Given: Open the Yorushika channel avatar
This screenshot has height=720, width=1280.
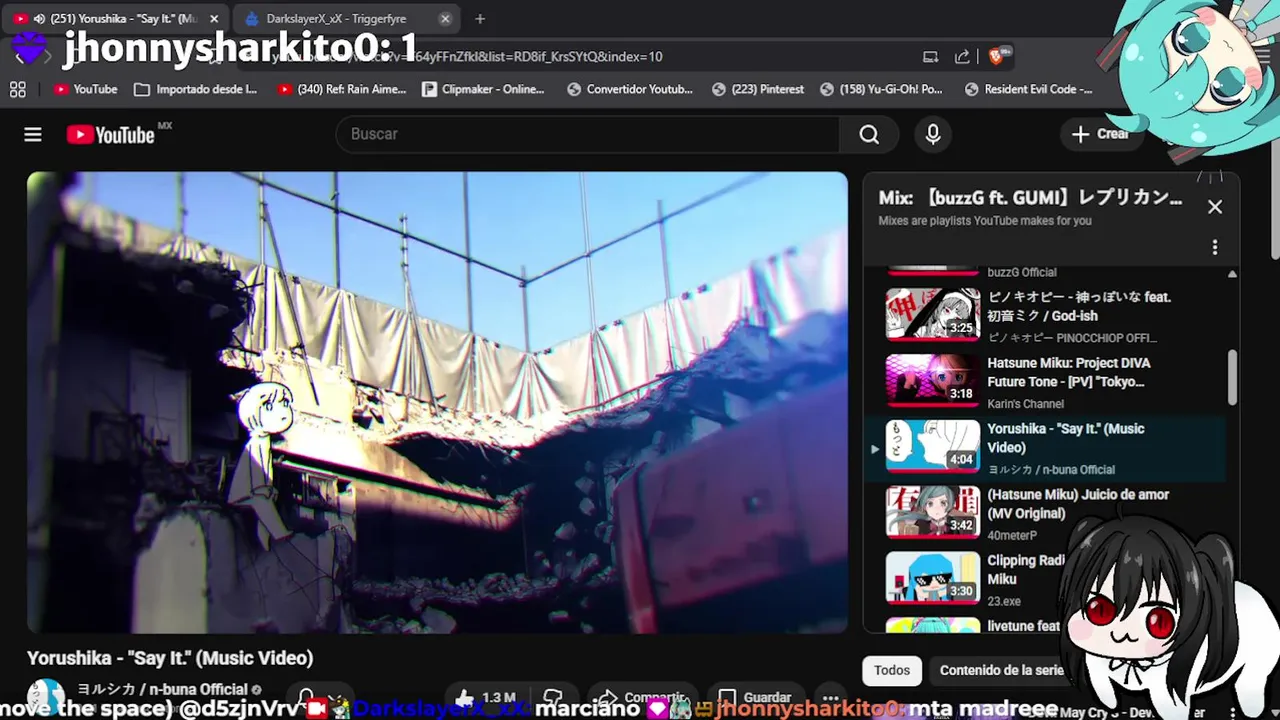Looking at the screenshot, I should point(45,697).
